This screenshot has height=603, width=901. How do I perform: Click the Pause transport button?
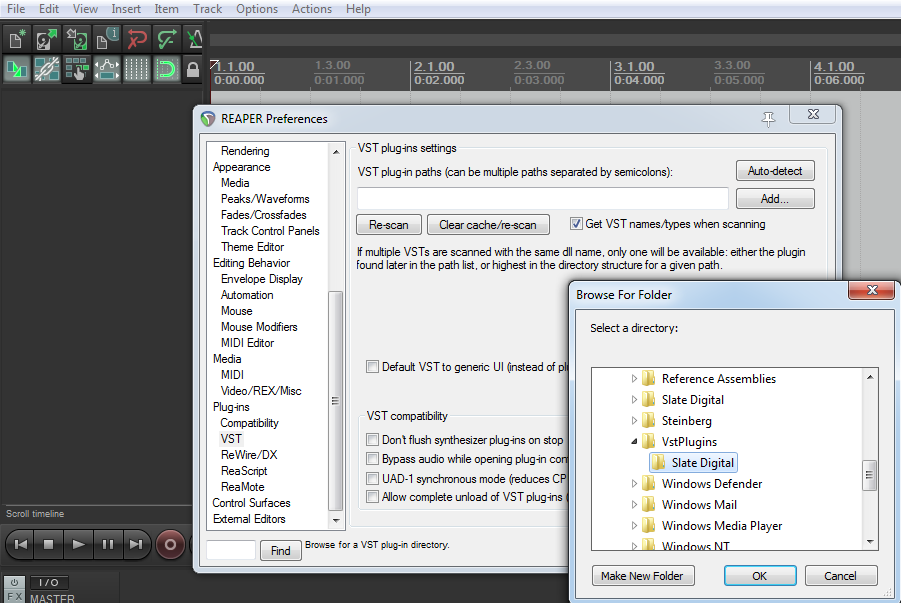click(x=107, y=544)
